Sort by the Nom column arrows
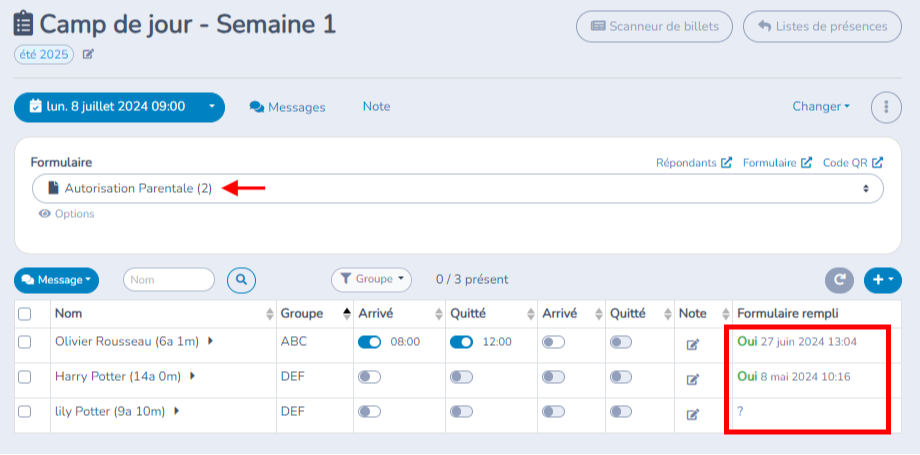This screenshot has width=920, height=455. coord(270,314)
